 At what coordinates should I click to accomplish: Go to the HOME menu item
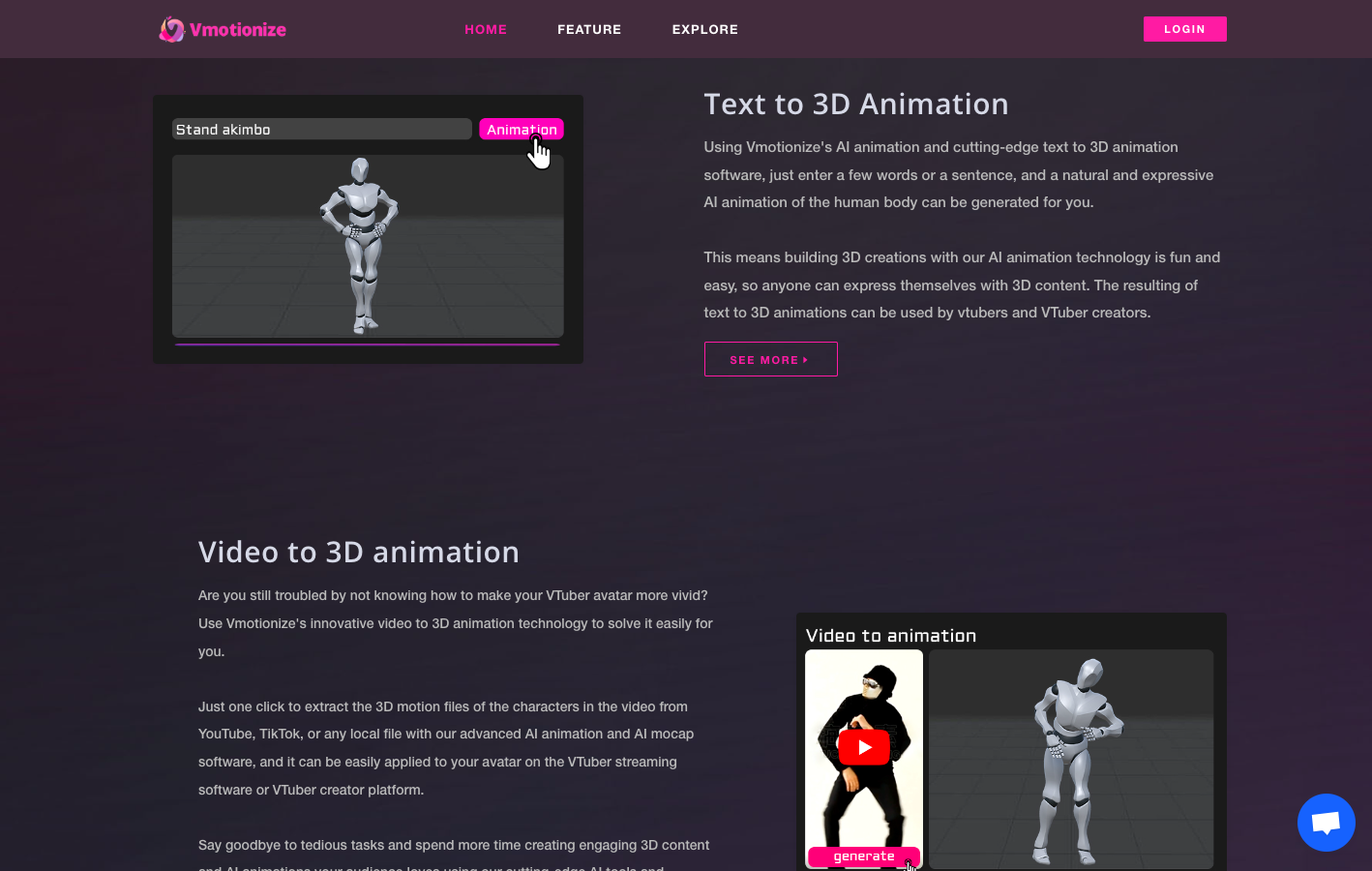[x=486, y=29]
